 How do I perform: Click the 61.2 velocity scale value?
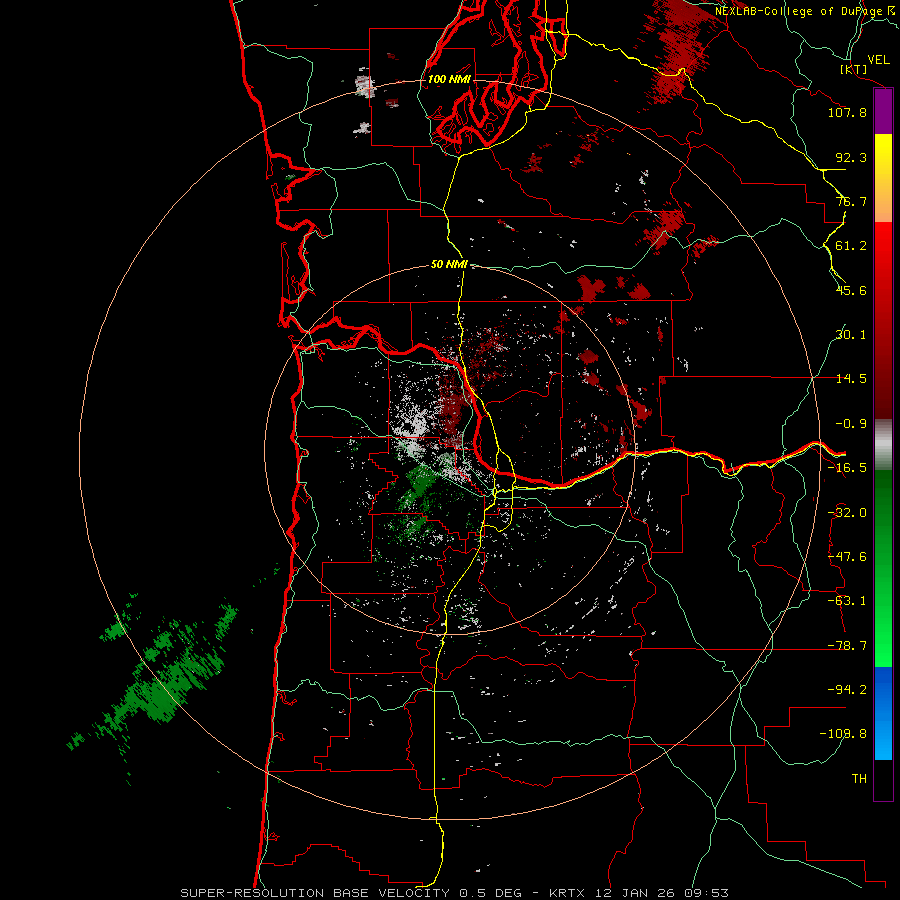pyautogui.click(x=851, y=246)
